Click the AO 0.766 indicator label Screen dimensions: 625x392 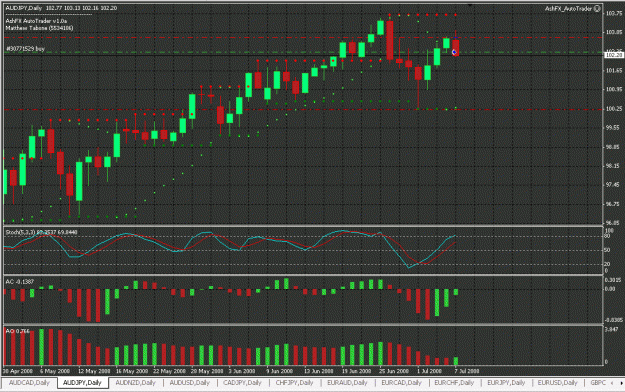click(x=17, y=331)
